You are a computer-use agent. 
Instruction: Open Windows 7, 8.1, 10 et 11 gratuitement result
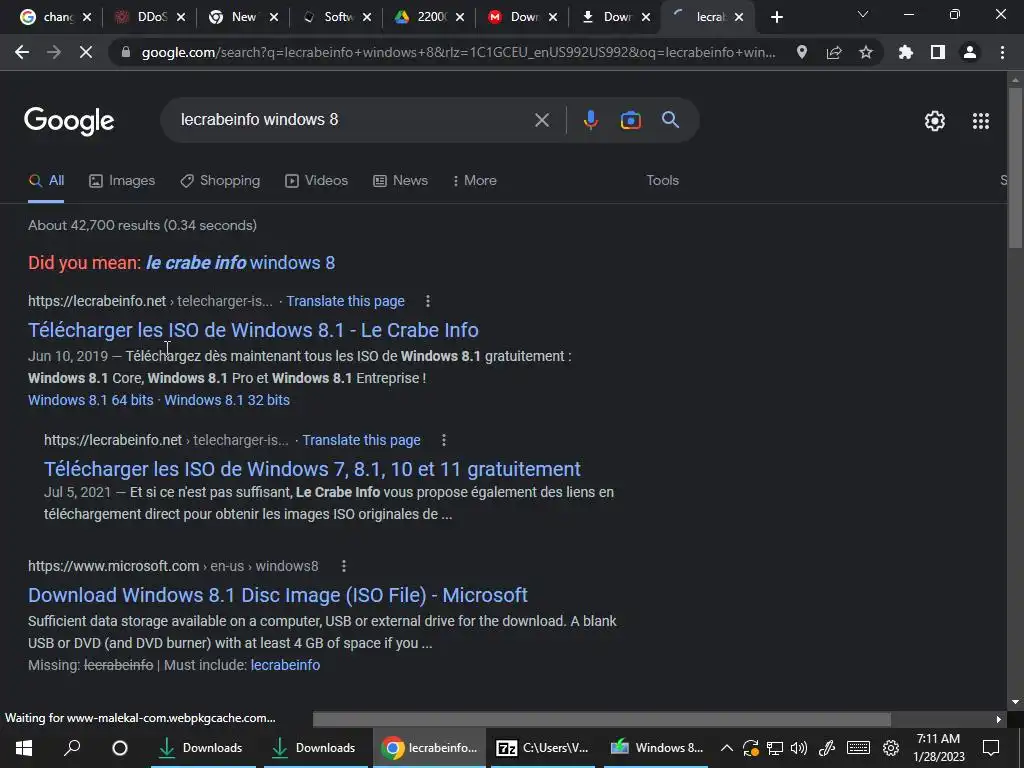(x=312, y=469)
